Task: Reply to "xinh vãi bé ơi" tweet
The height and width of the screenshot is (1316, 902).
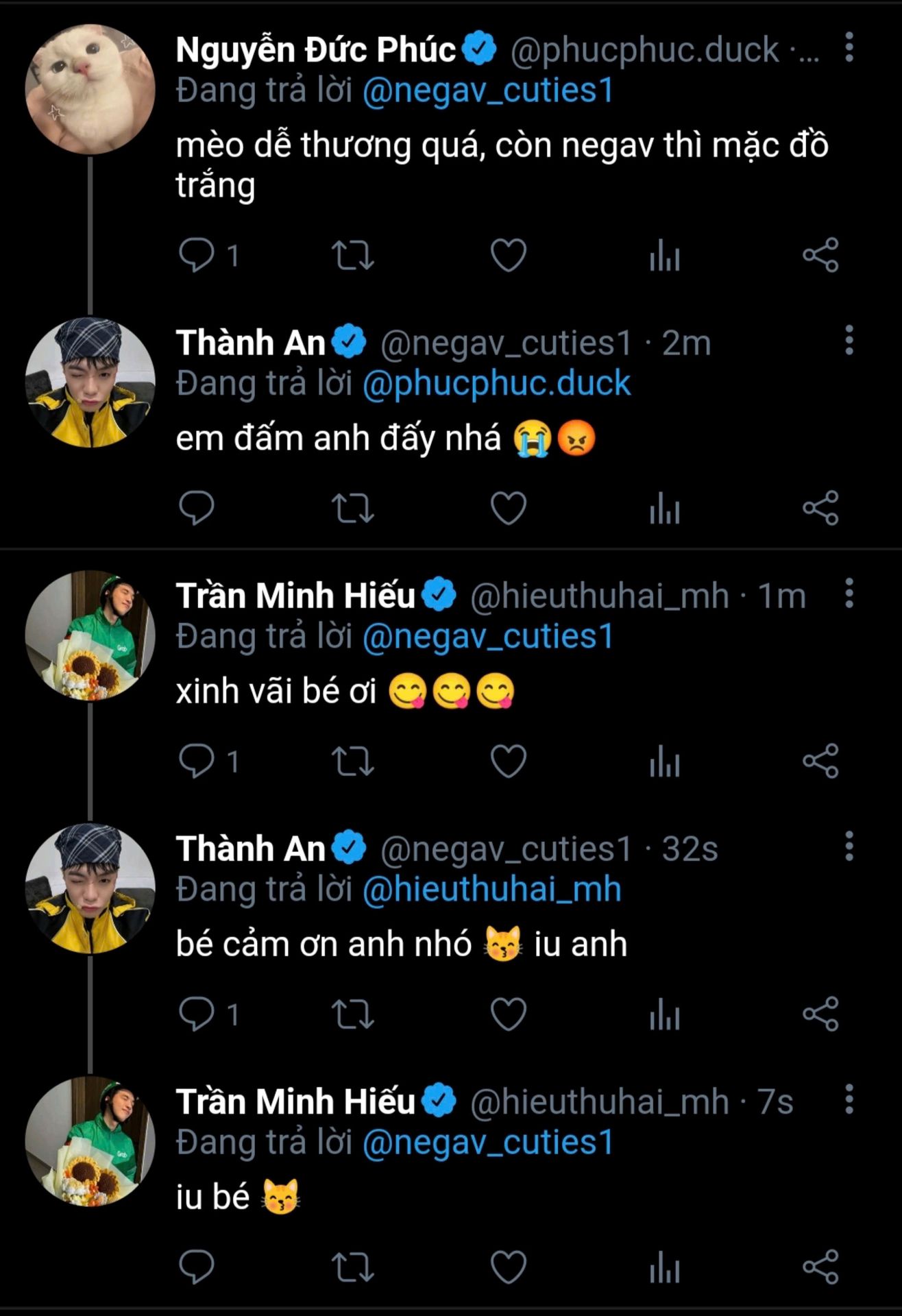Action: click(x=197, y=761)
